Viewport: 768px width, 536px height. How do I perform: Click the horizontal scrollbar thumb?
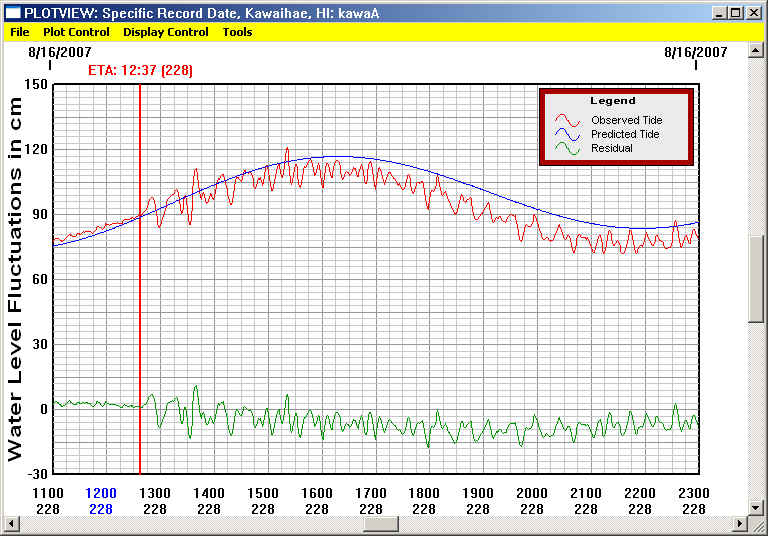click(x=381, y=524)
